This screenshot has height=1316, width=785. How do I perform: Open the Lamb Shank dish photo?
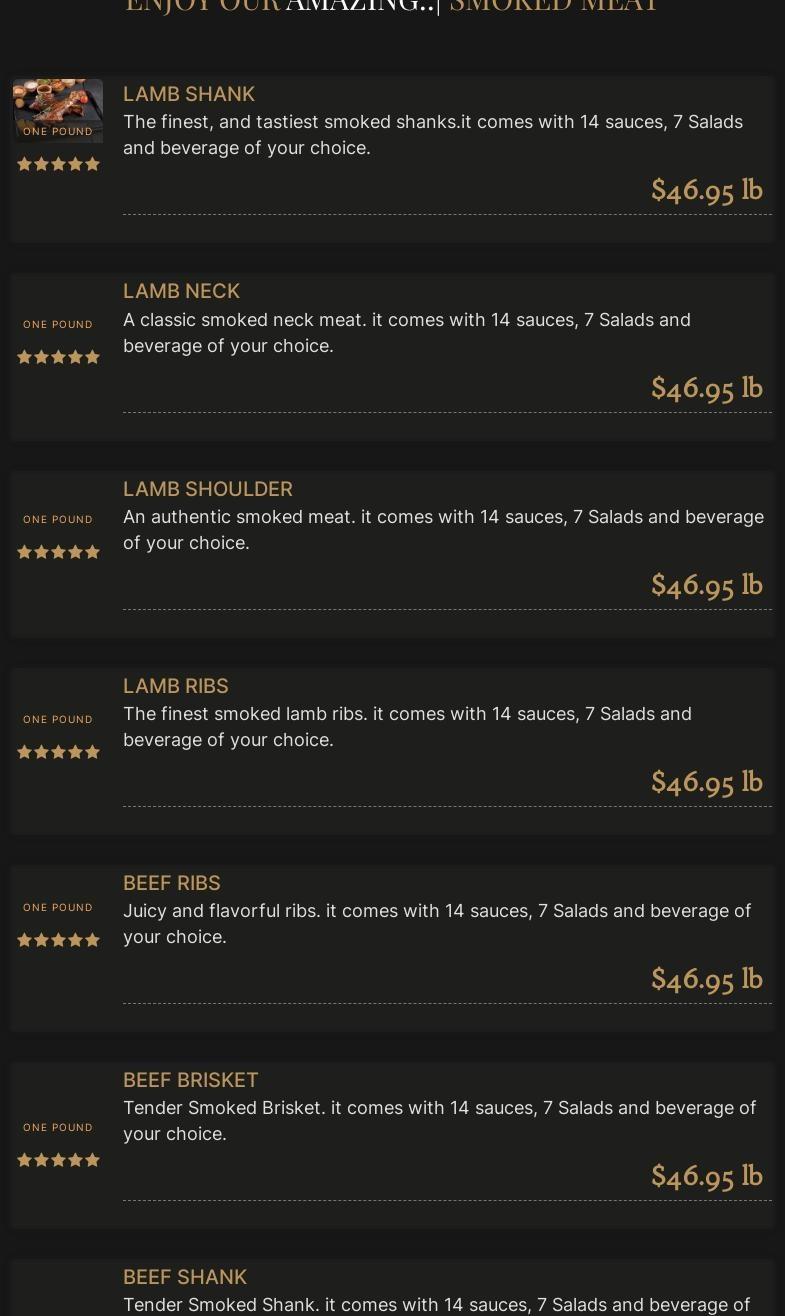pyautogui.click(x=58, y=104)
